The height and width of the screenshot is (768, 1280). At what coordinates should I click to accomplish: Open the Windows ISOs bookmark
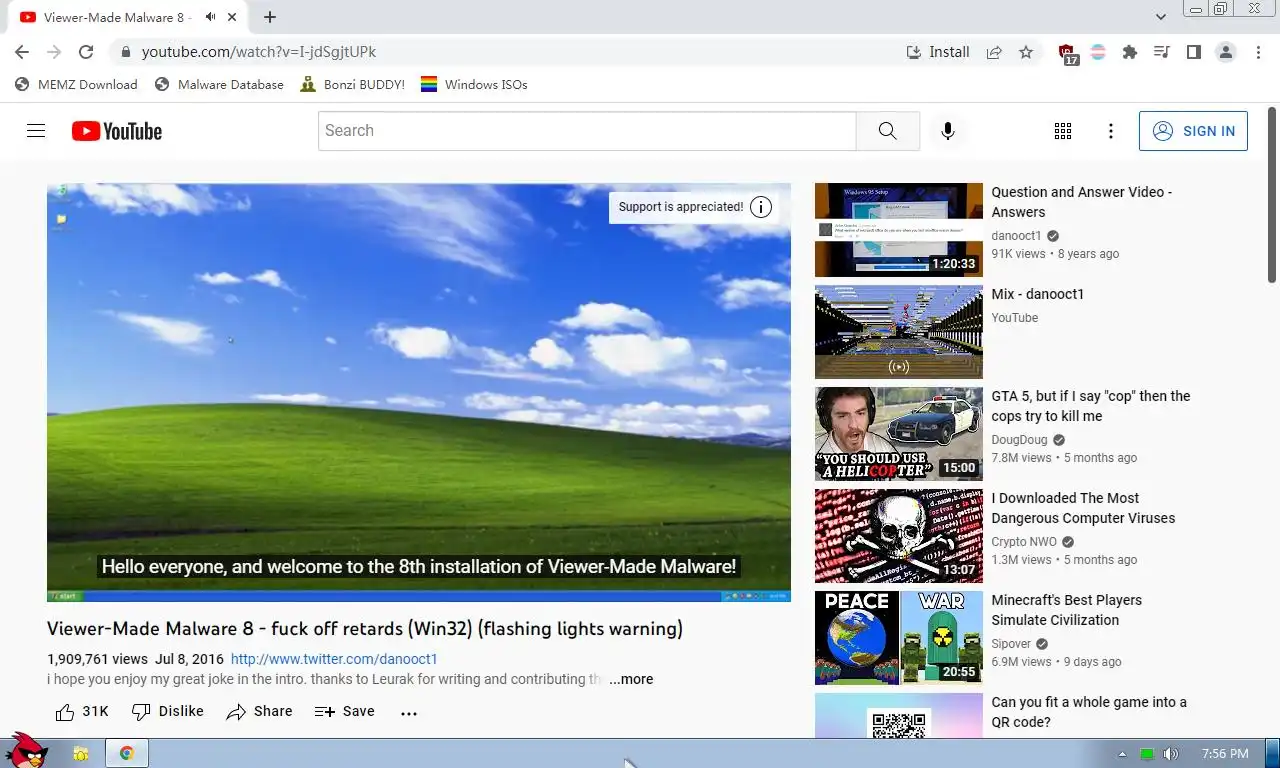[x=474, y=84]
